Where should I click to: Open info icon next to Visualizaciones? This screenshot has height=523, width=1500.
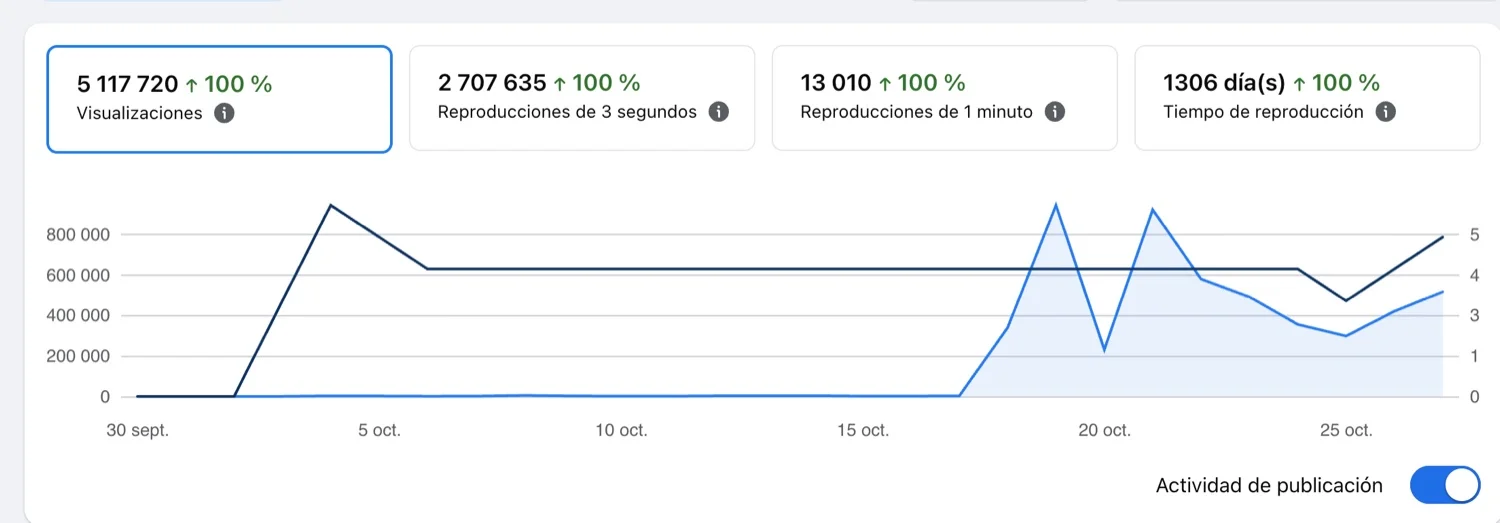(225, 113)
